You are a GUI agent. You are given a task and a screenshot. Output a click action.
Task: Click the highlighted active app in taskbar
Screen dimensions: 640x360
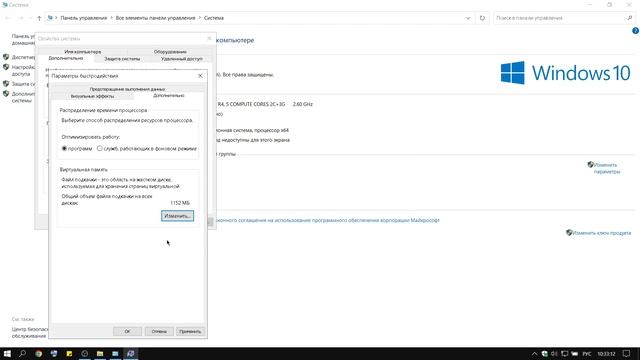pos(131,353)
